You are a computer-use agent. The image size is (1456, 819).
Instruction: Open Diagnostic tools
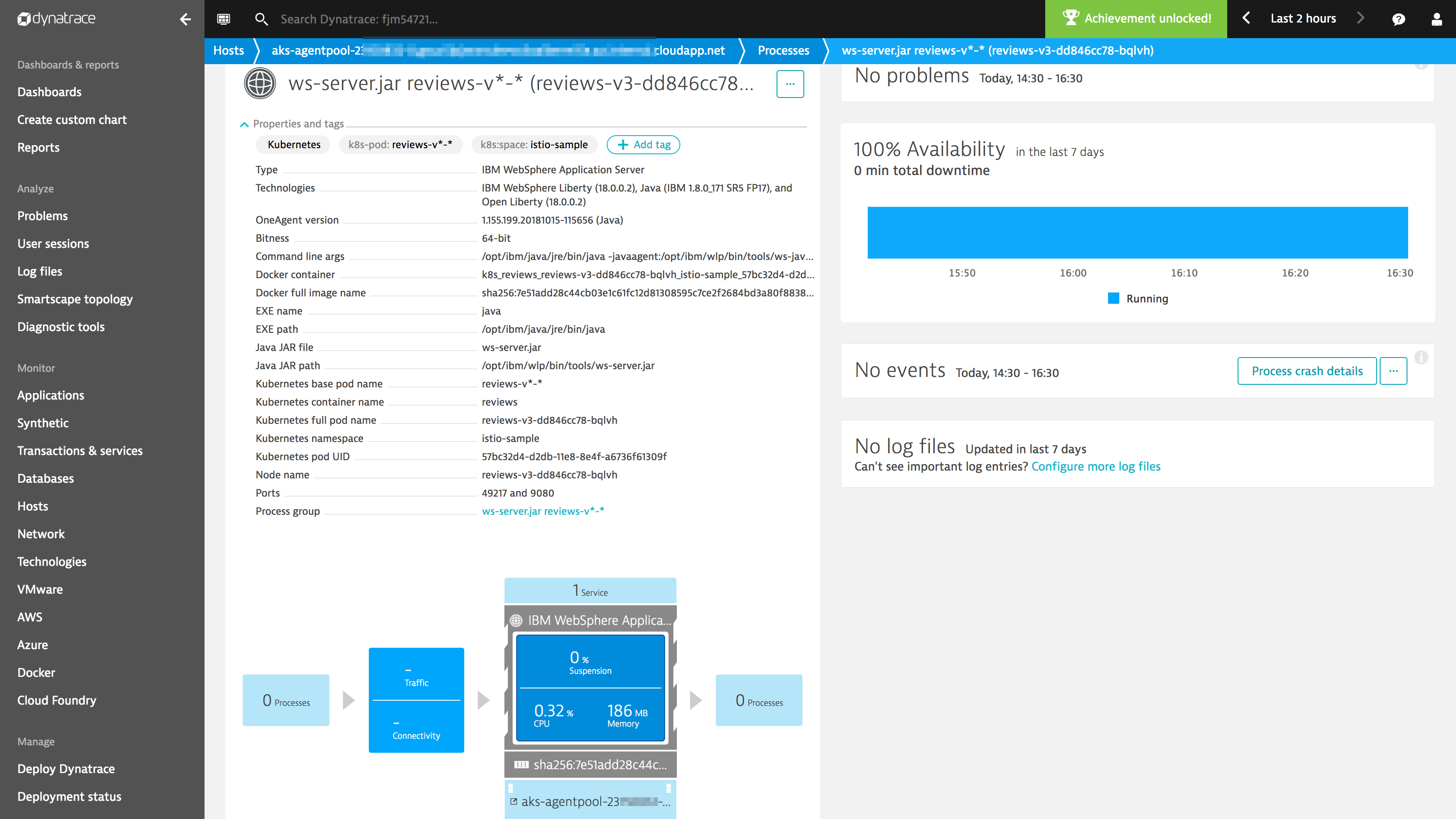(x=61, y=327)
